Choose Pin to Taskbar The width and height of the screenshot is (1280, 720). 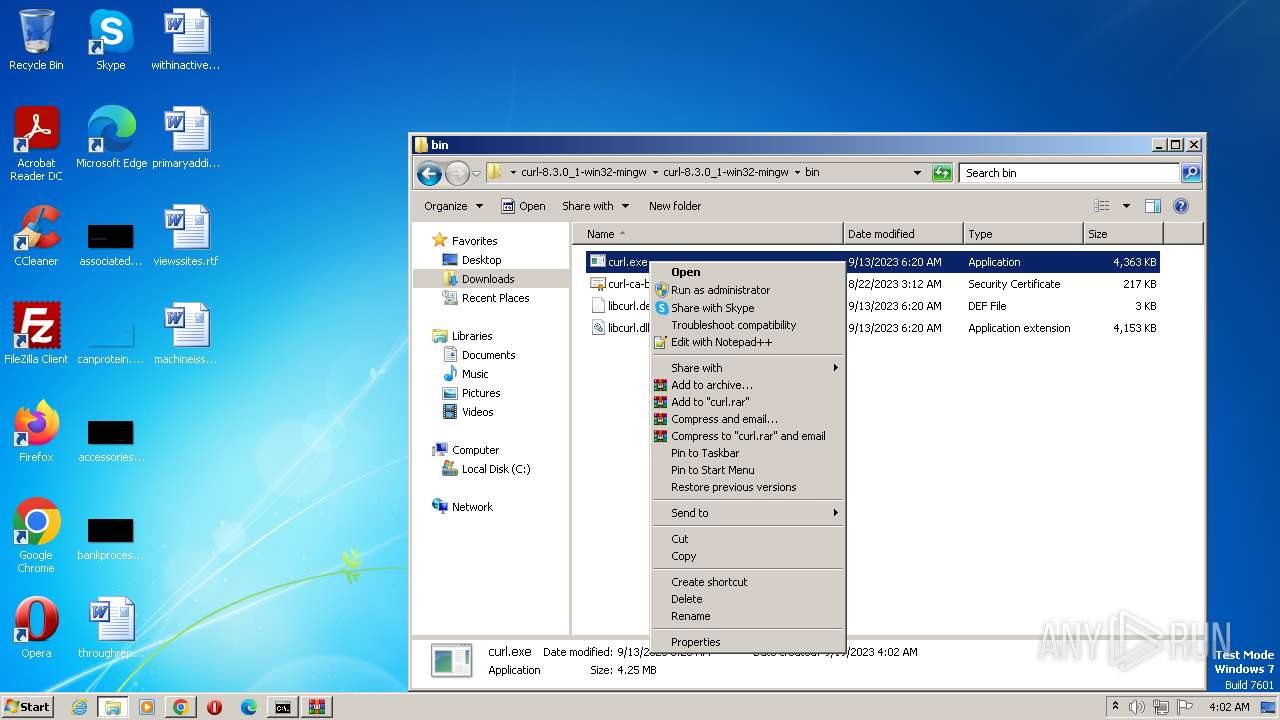(746, 453)
